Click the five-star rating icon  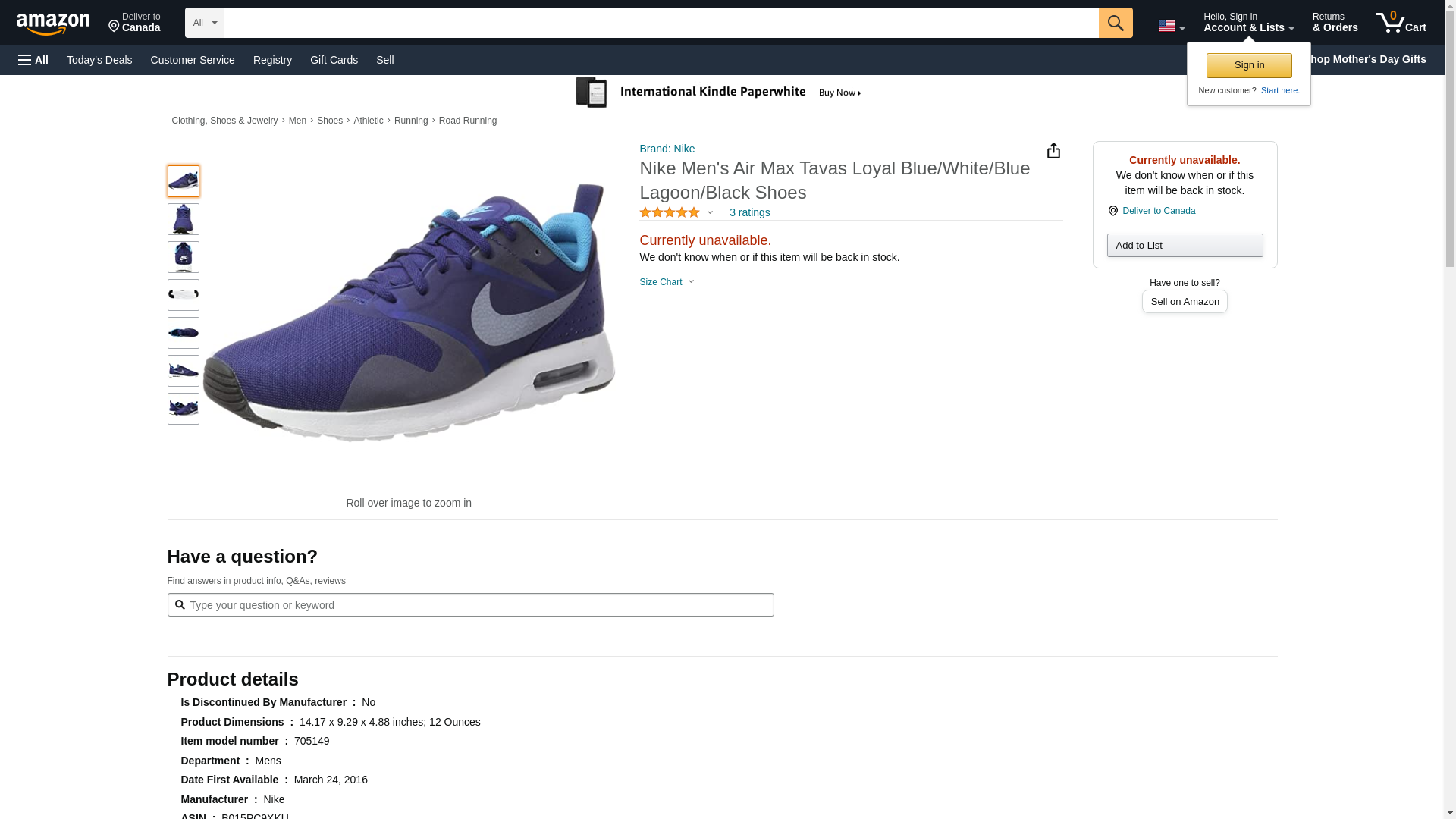coord(670,213)
